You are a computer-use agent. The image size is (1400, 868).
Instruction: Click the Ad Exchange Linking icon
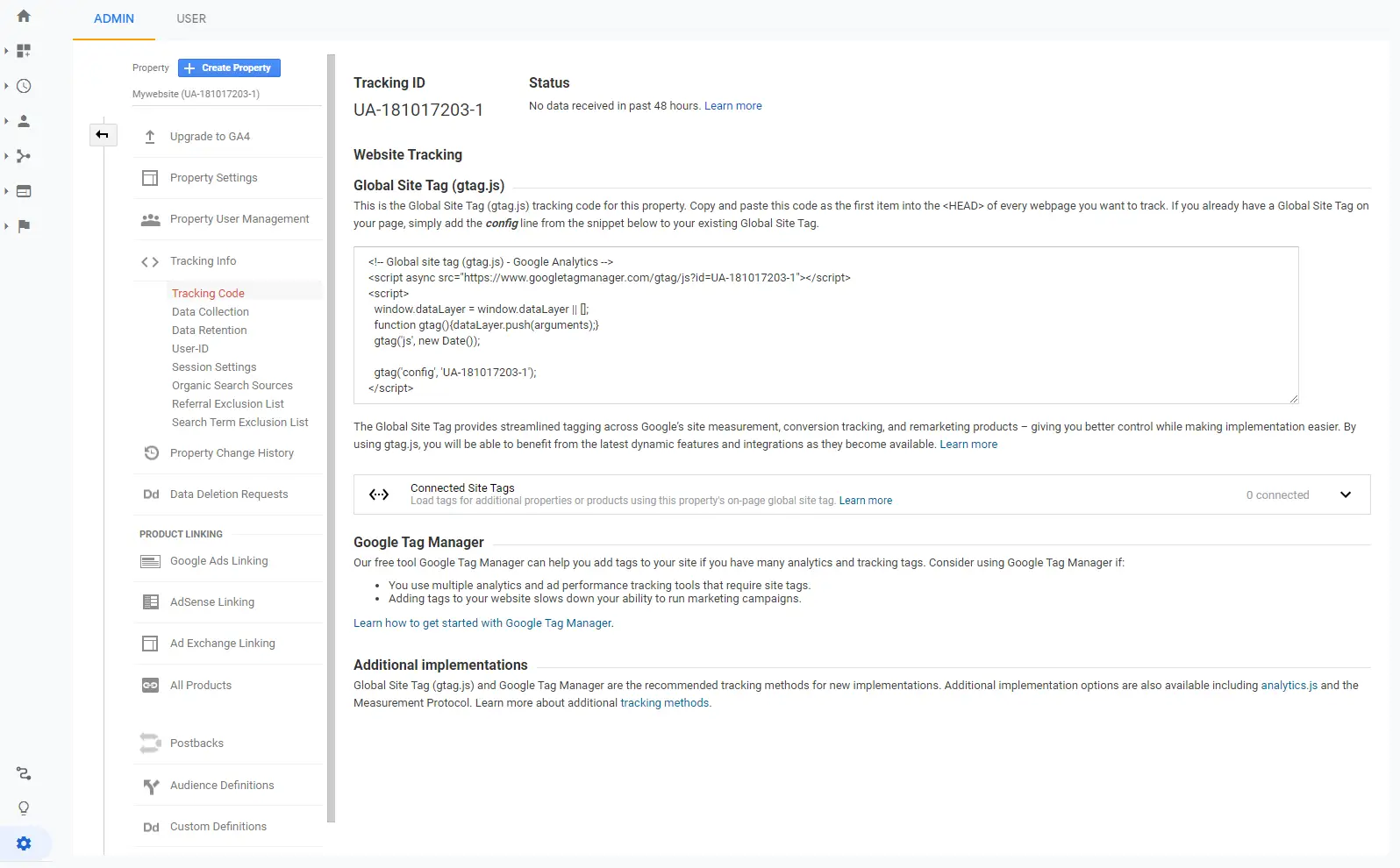(150, 644)
